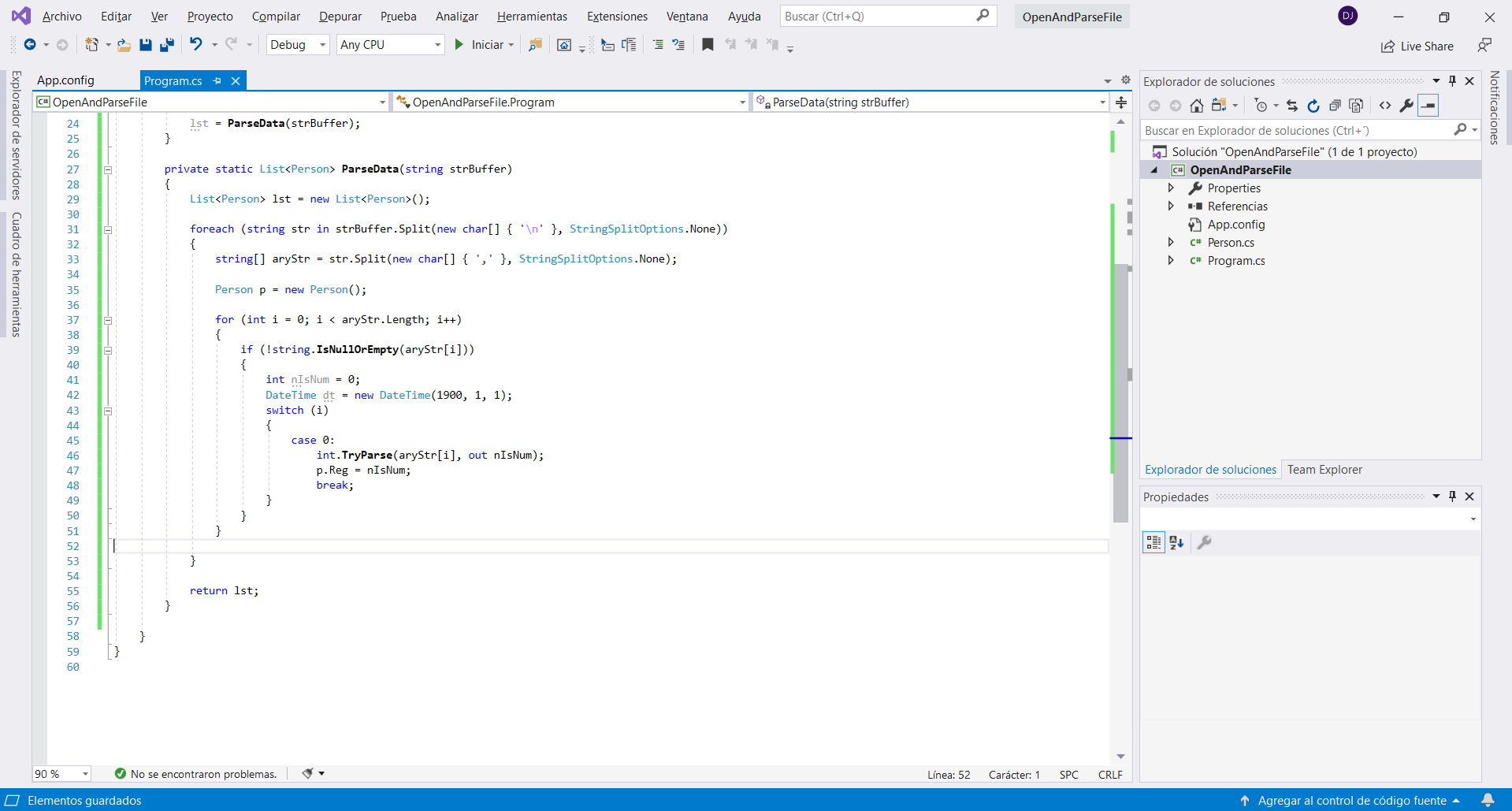The width and height of the screenshot is (1512, 811).
Task: Click in the Buscar (Ctrl+Q) search box
Action: (x=879, y=16)
